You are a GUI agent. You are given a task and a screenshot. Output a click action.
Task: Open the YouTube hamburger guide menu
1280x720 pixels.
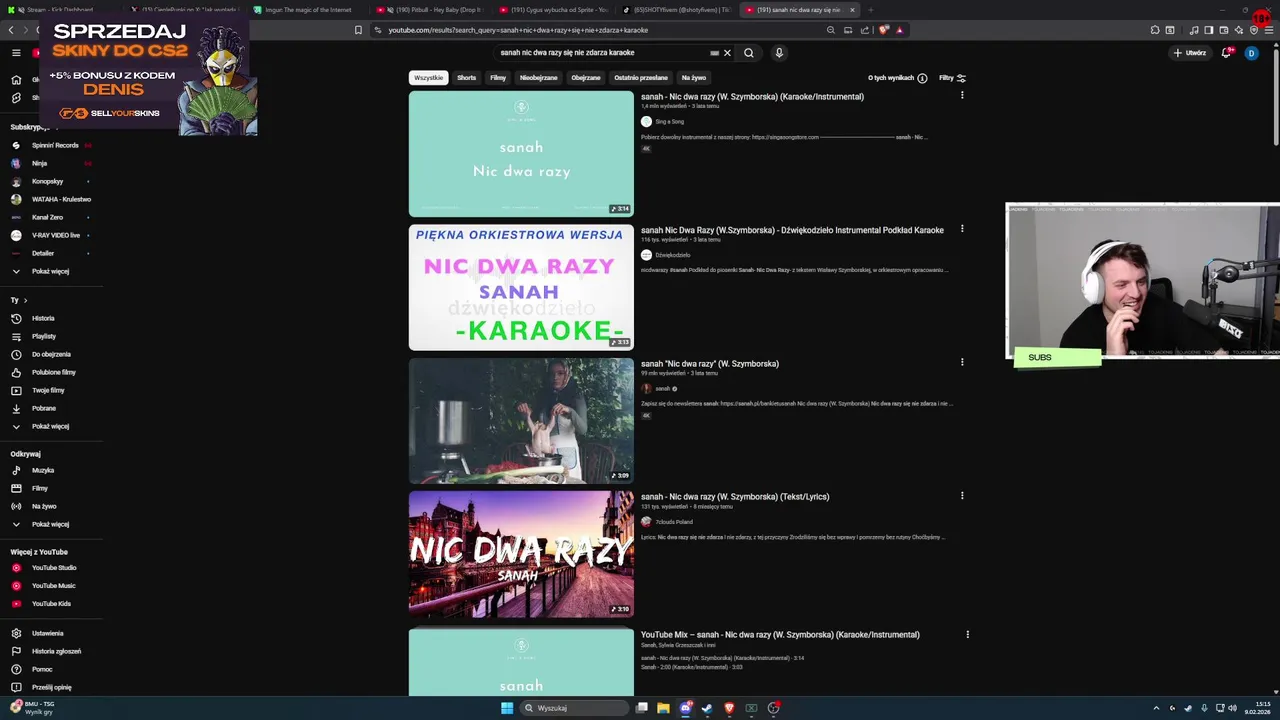click(x=16, y=53)
